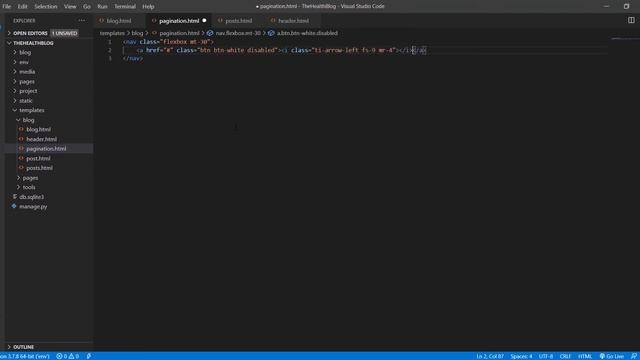Click the HTML file icon on posts.html tab
Viewport: 640px width, 360px height.
[x=220, y=20]
